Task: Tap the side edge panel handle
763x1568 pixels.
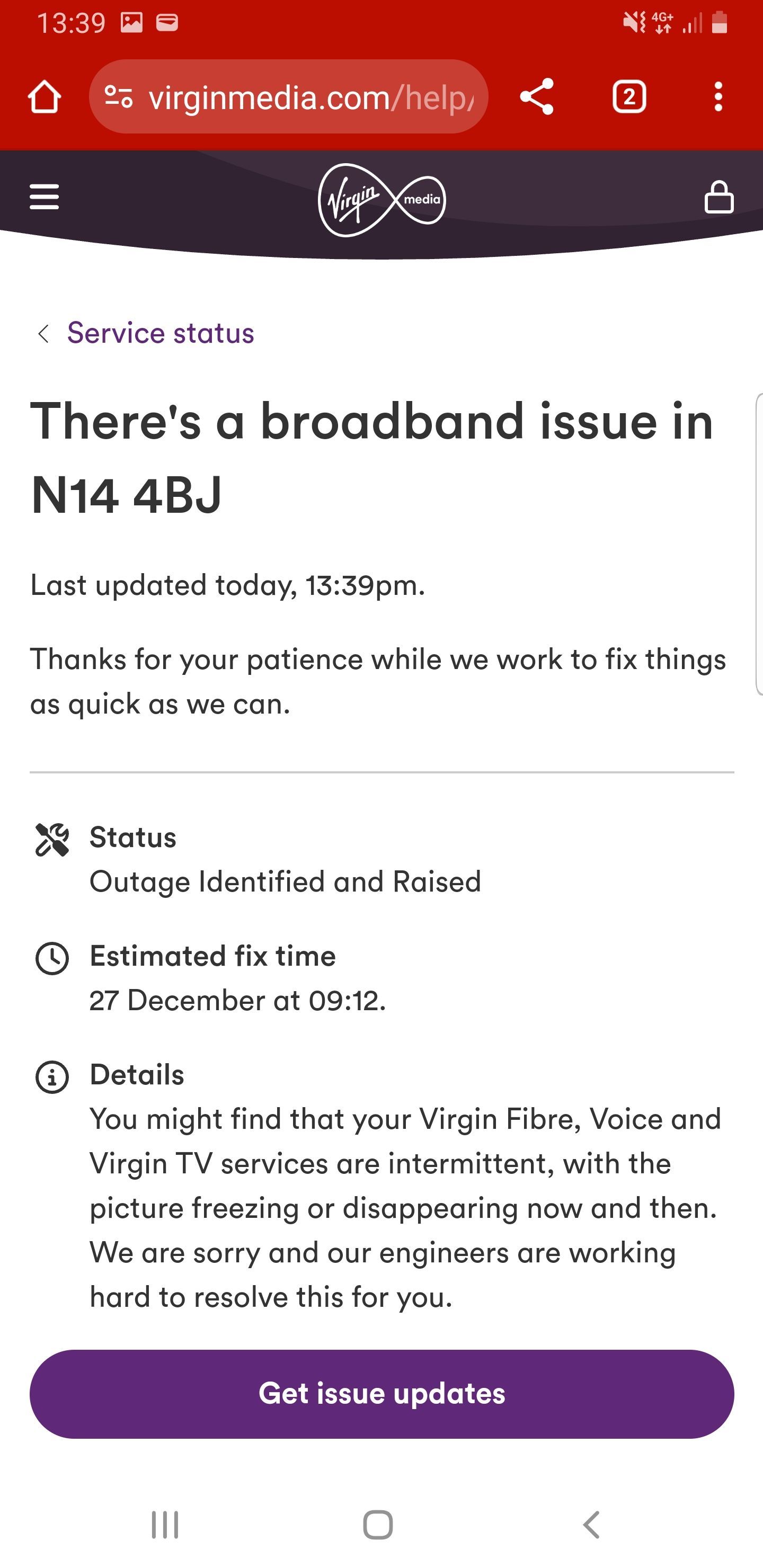Action: click(759, 544)
